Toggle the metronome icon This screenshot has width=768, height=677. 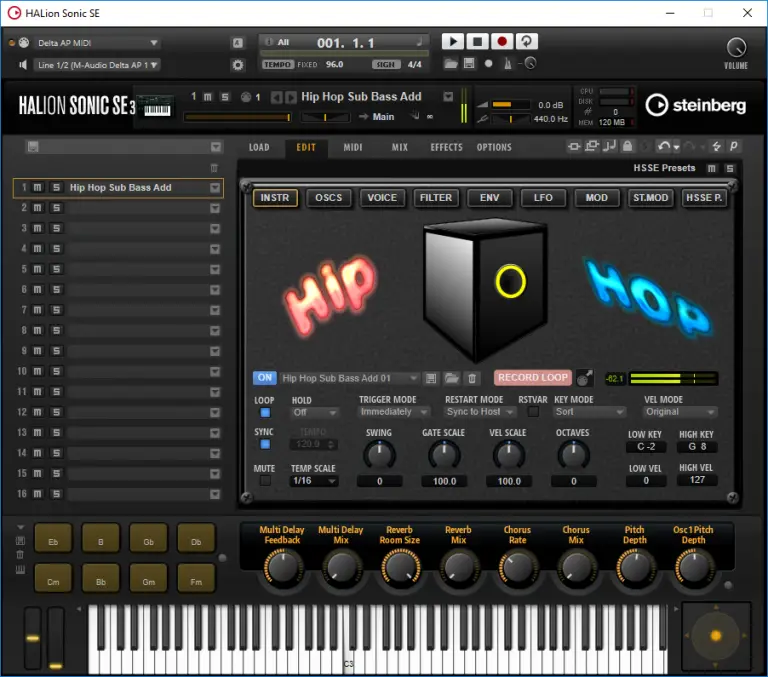click(x=508, y=64)
